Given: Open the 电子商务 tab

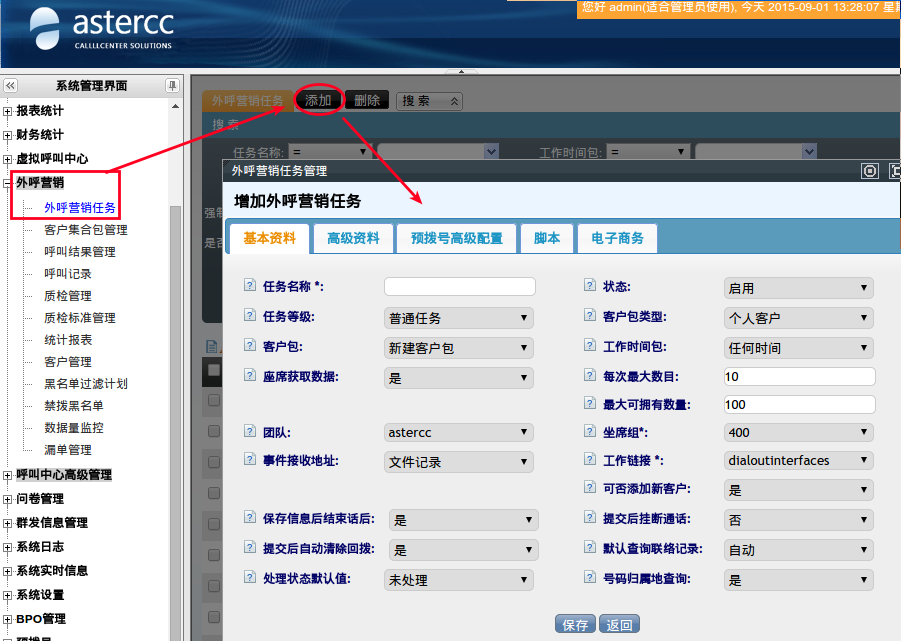Looking at the screenshot, I should tap(617, 238).
